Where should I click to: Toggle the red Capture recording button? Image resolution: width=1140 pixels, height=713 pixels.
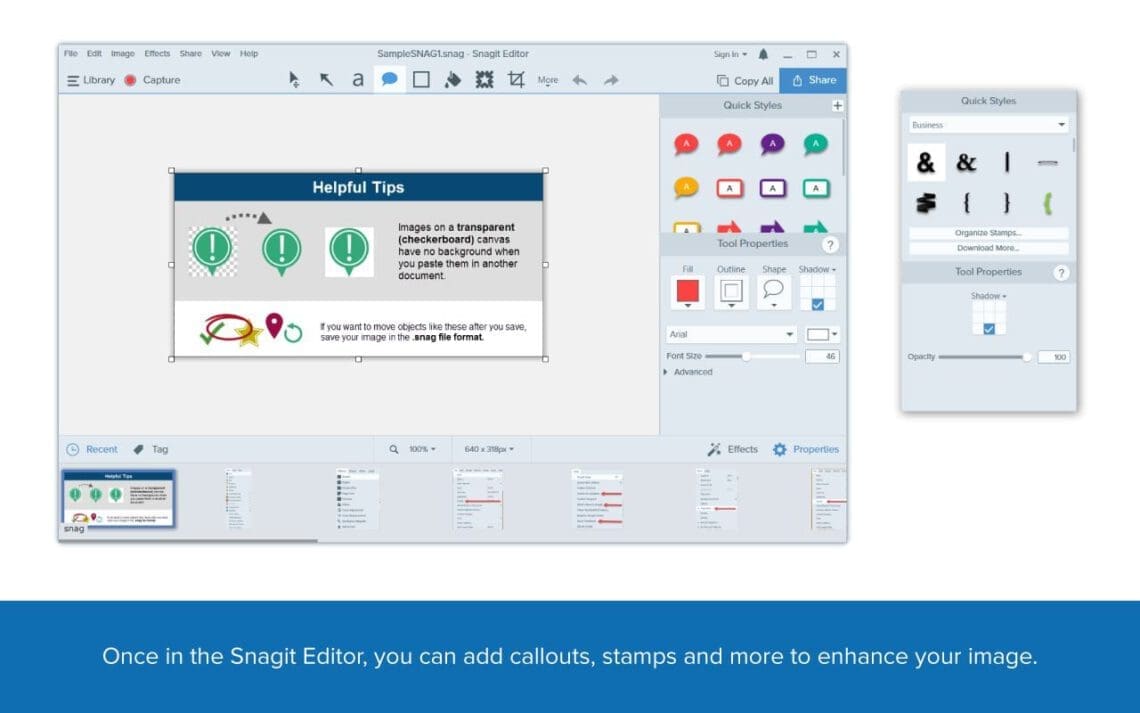[x=129, y=80]
